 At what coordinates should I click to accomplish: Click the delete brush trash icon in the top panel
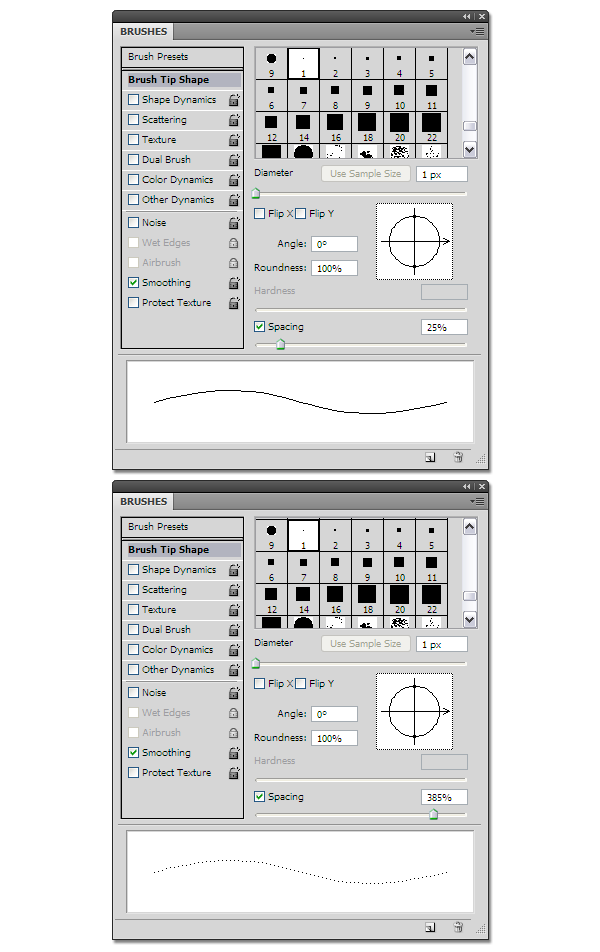[x=459, y=457]
